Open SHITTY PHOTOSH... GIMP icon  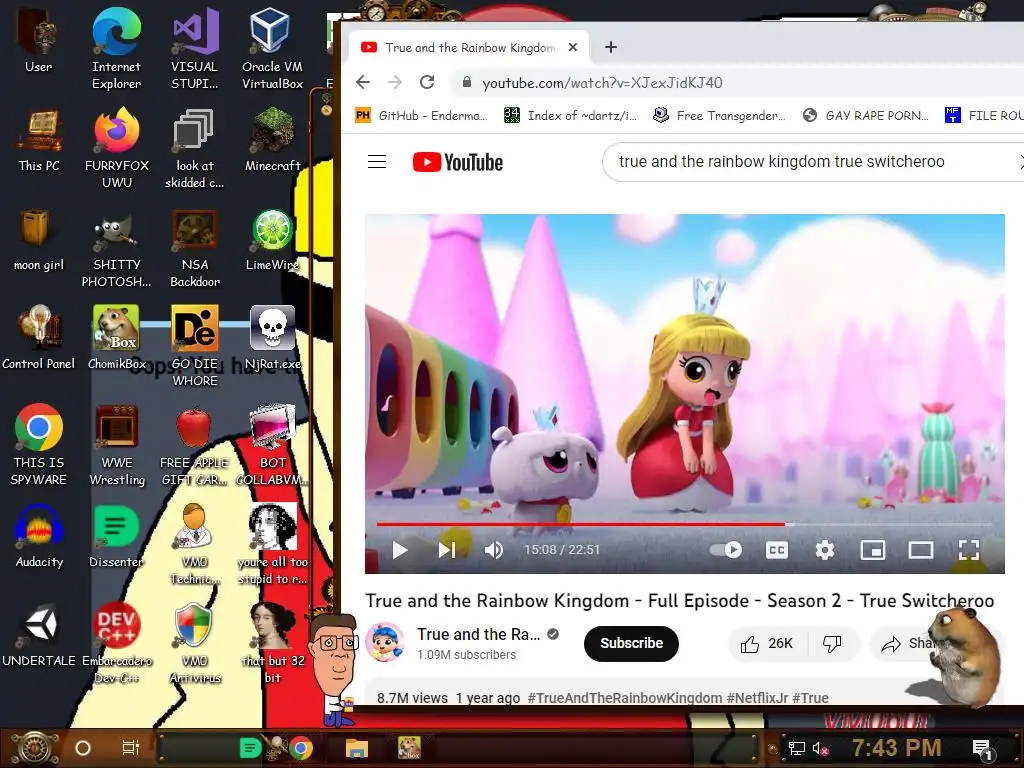pyautogui.click(x=117, y=248)
